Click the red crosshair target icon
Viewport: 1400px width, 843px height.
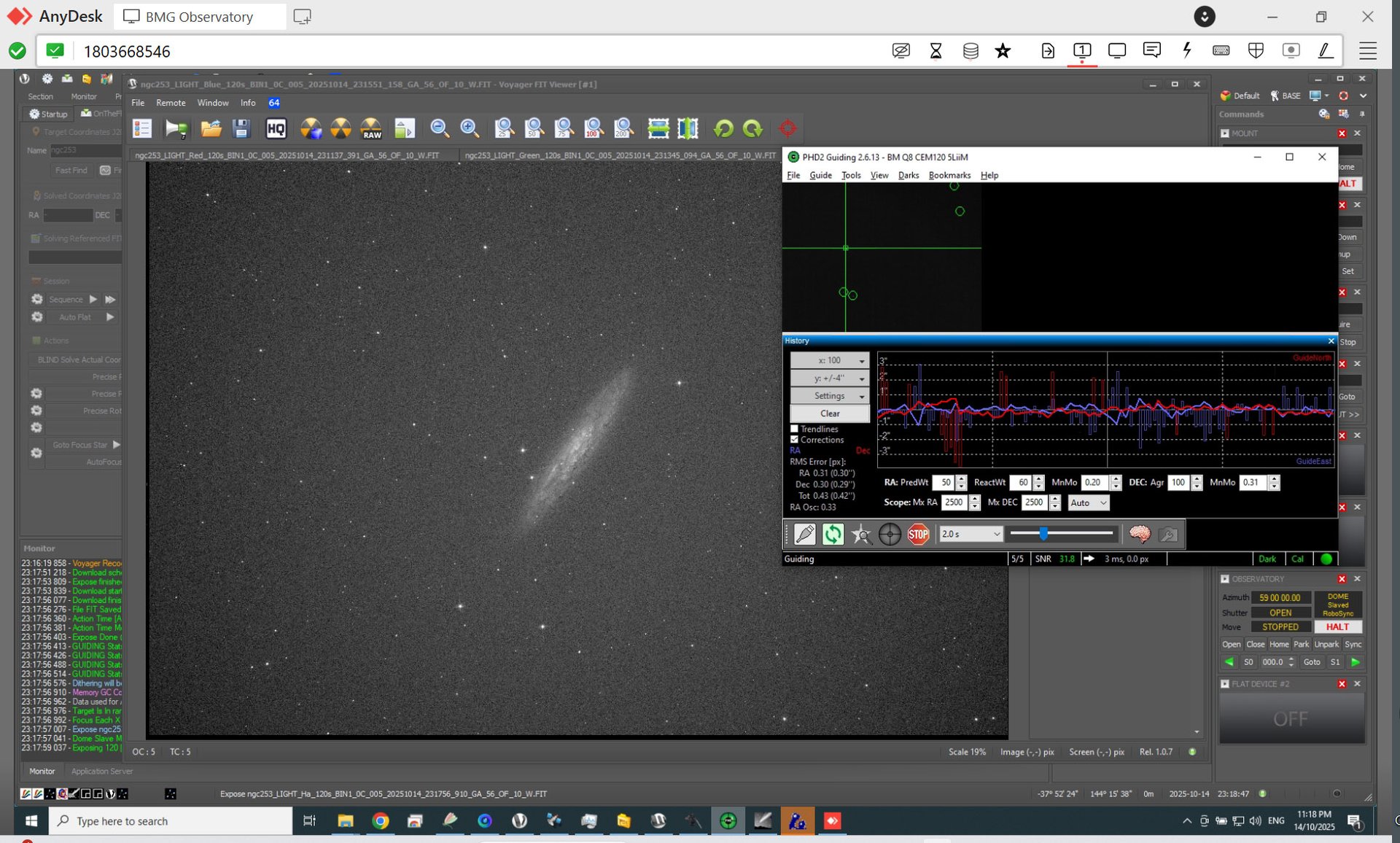[787, 129]
